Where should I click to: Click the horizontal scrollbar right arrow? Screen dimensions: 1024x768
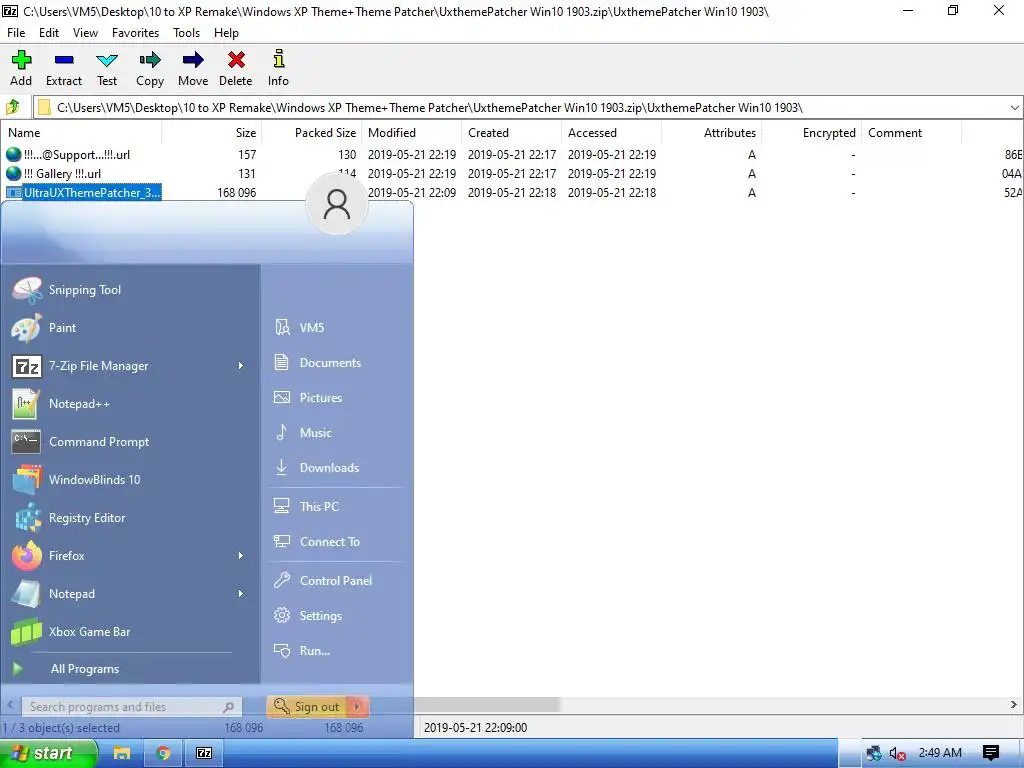1014,705
